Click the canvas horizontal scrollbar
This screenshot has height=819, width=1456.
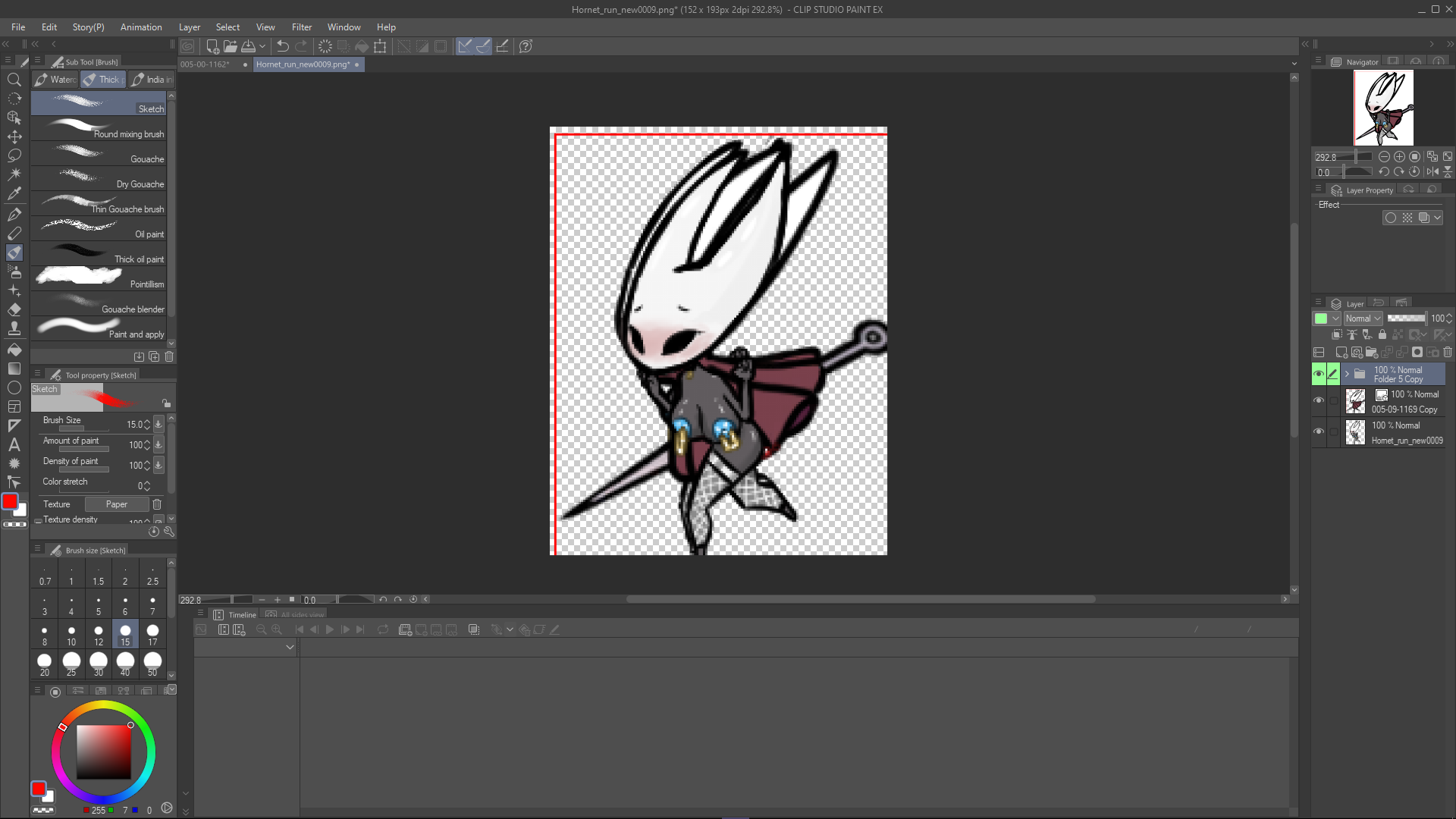point(861,599)
